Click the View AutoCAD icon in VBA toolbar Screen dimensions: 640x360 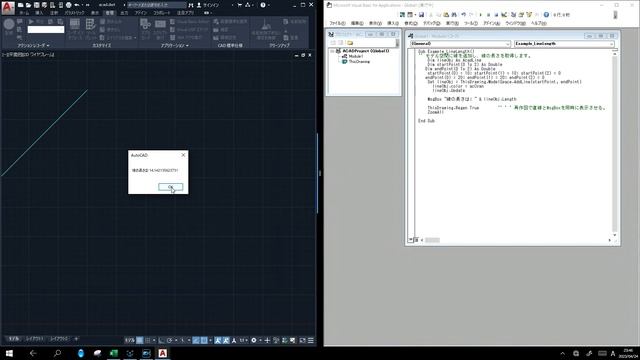402,15
